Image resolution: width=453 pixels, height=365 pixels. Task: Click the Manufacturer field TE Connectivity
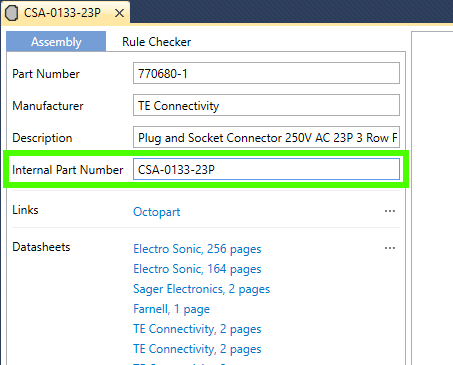tap(266, 105)
